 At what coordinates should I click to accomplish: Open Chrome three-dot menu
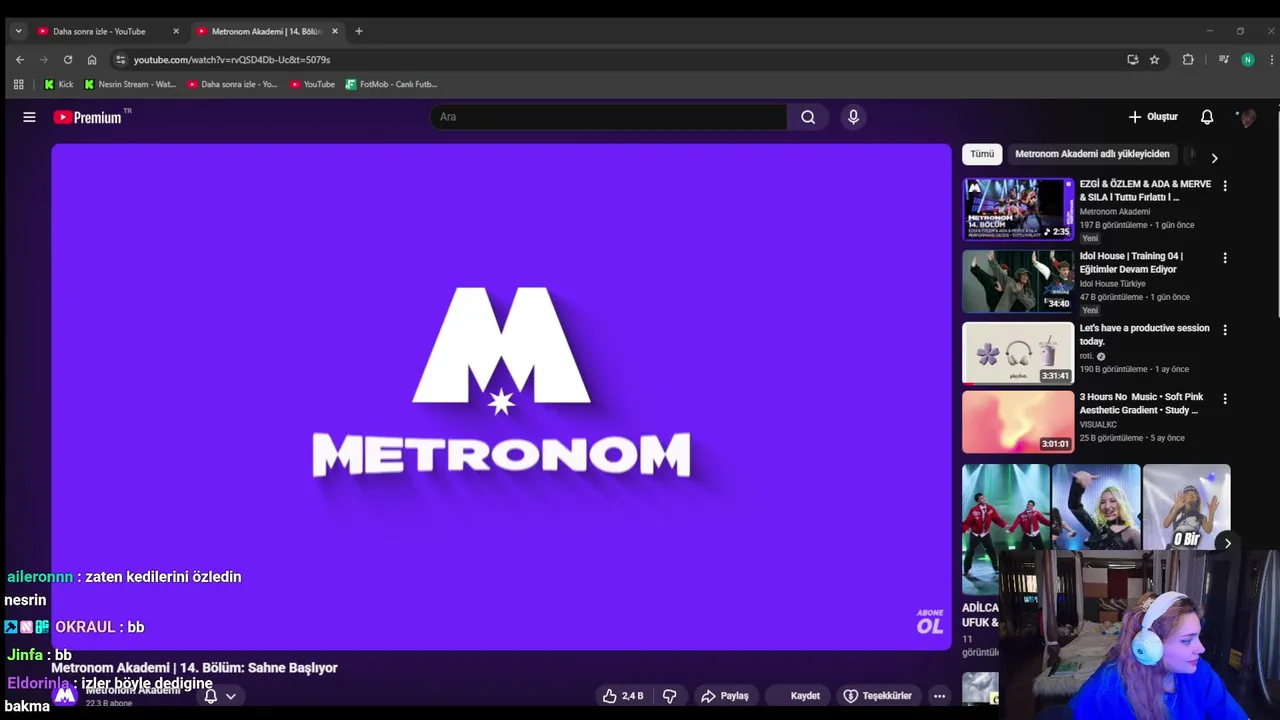pyautogui.click(x=1272, y=60)
